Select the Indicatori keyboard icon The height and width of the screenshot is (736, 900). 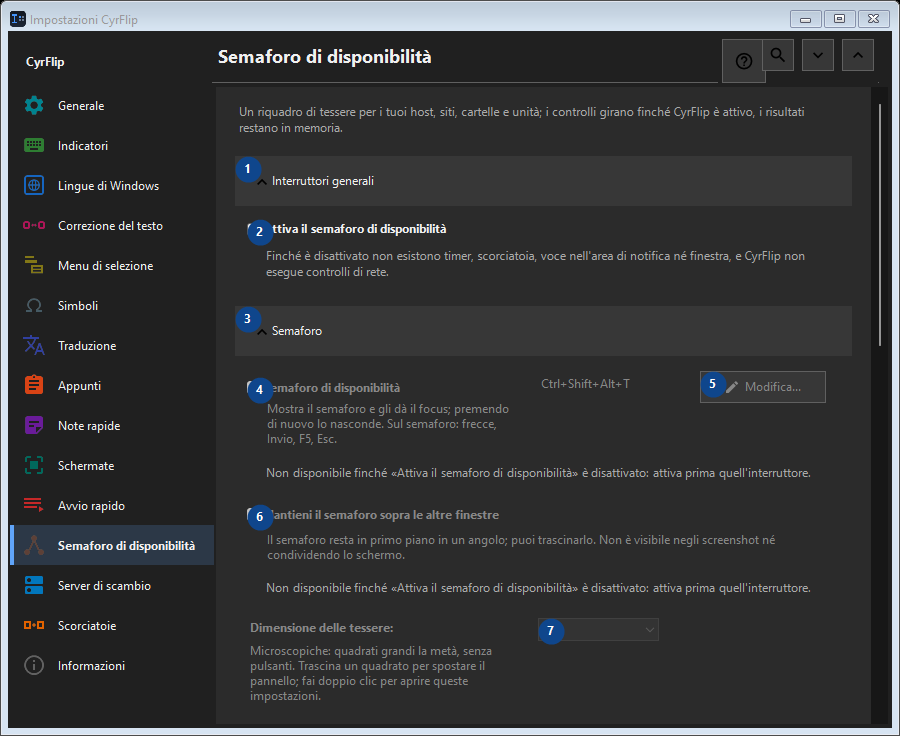(34, 145)
